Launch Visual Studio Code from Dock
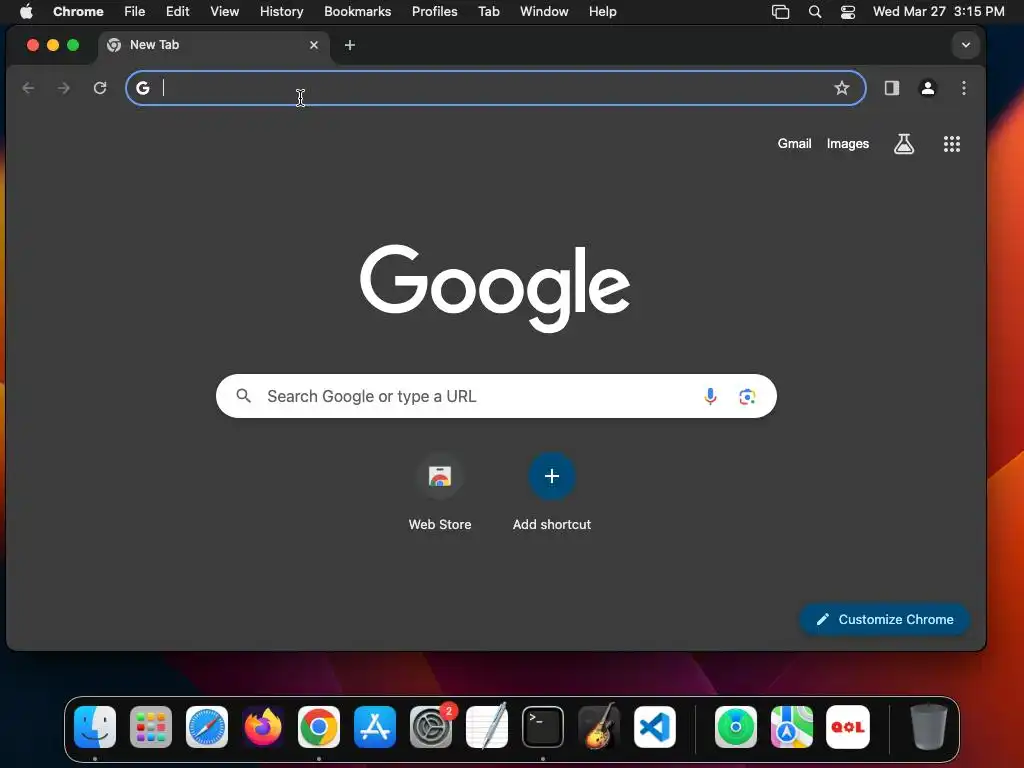Image resolution: width=1024 pixels, height=768 pixels. 654,727
